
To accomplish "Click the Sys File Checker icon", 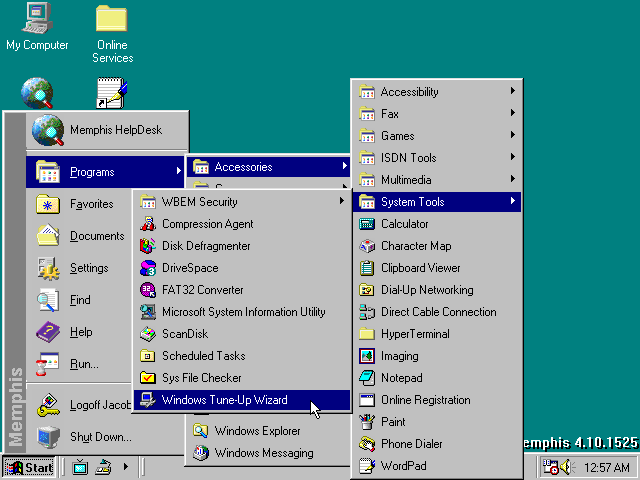I will [148, 378].
